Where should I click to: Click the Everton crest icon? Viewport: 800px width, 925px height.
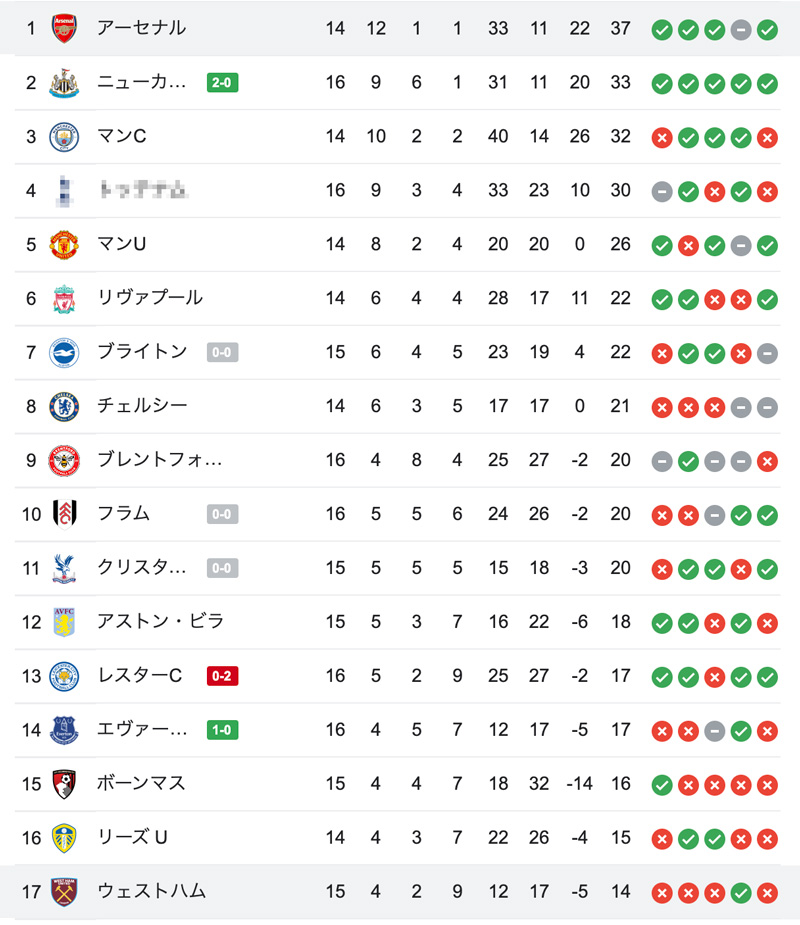click(x=64, y=730)
